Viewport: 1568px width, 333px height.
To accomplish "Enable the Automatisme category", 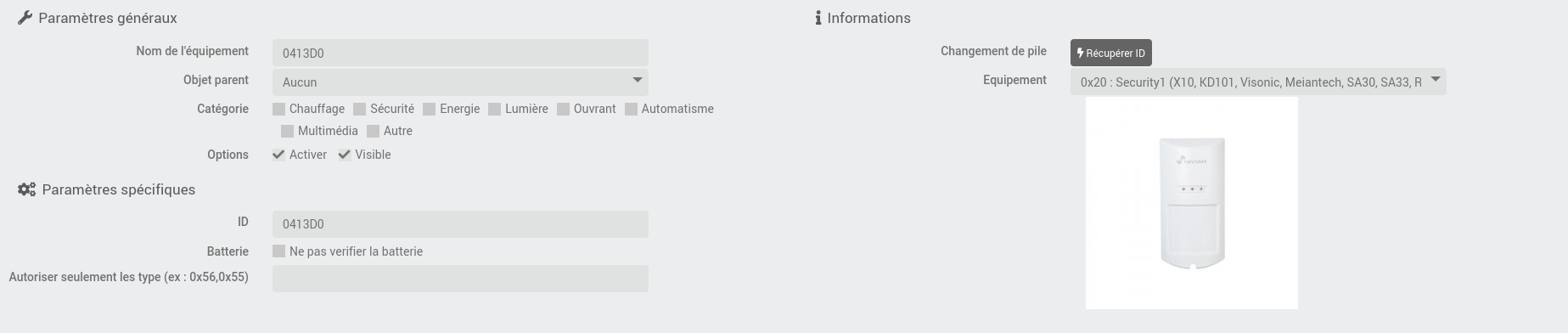I will pos(631,109).
